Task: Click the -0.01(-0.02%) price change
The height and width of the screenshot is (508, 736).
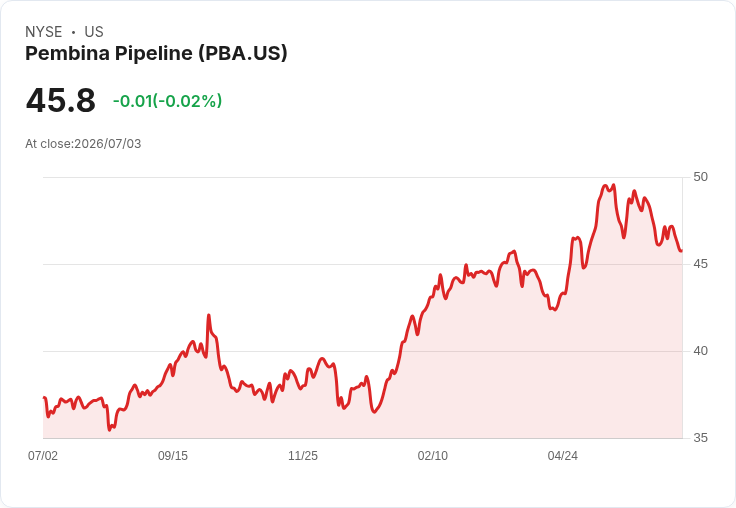Action: coord(168,101)
